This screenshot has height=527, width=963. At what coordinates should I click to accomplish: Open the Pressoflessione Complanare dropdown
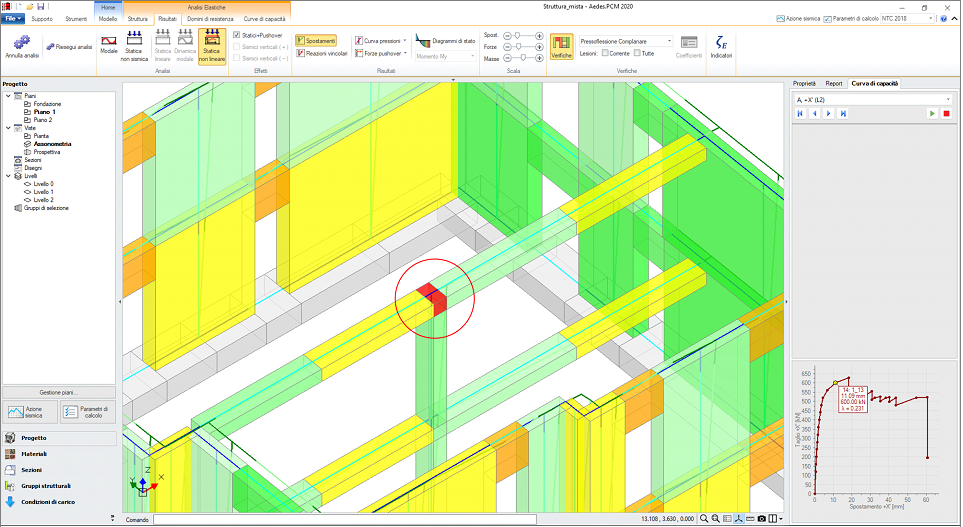(x=667, y=41)
